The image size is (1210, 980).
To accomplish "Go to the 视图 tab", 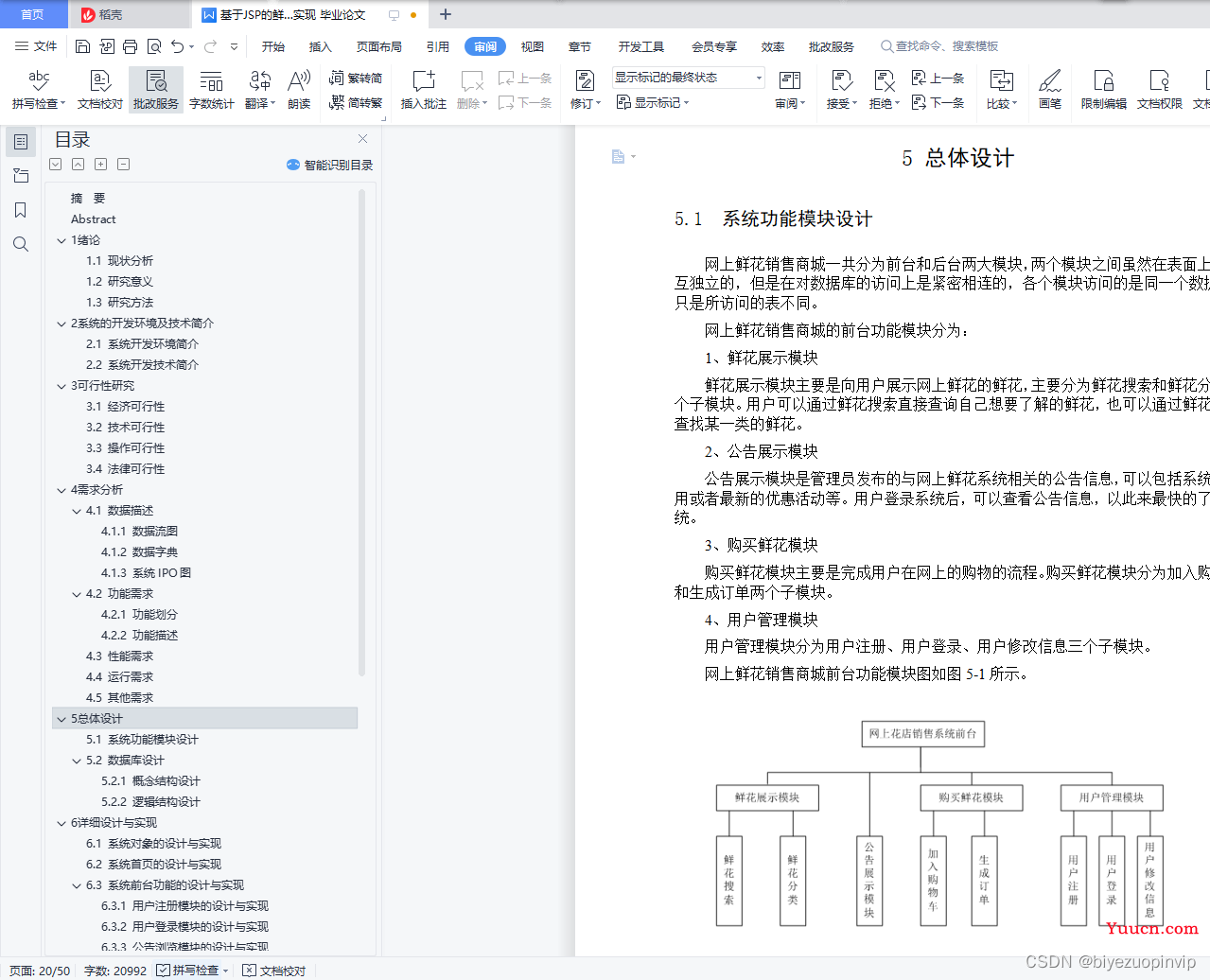I will 533,46.
